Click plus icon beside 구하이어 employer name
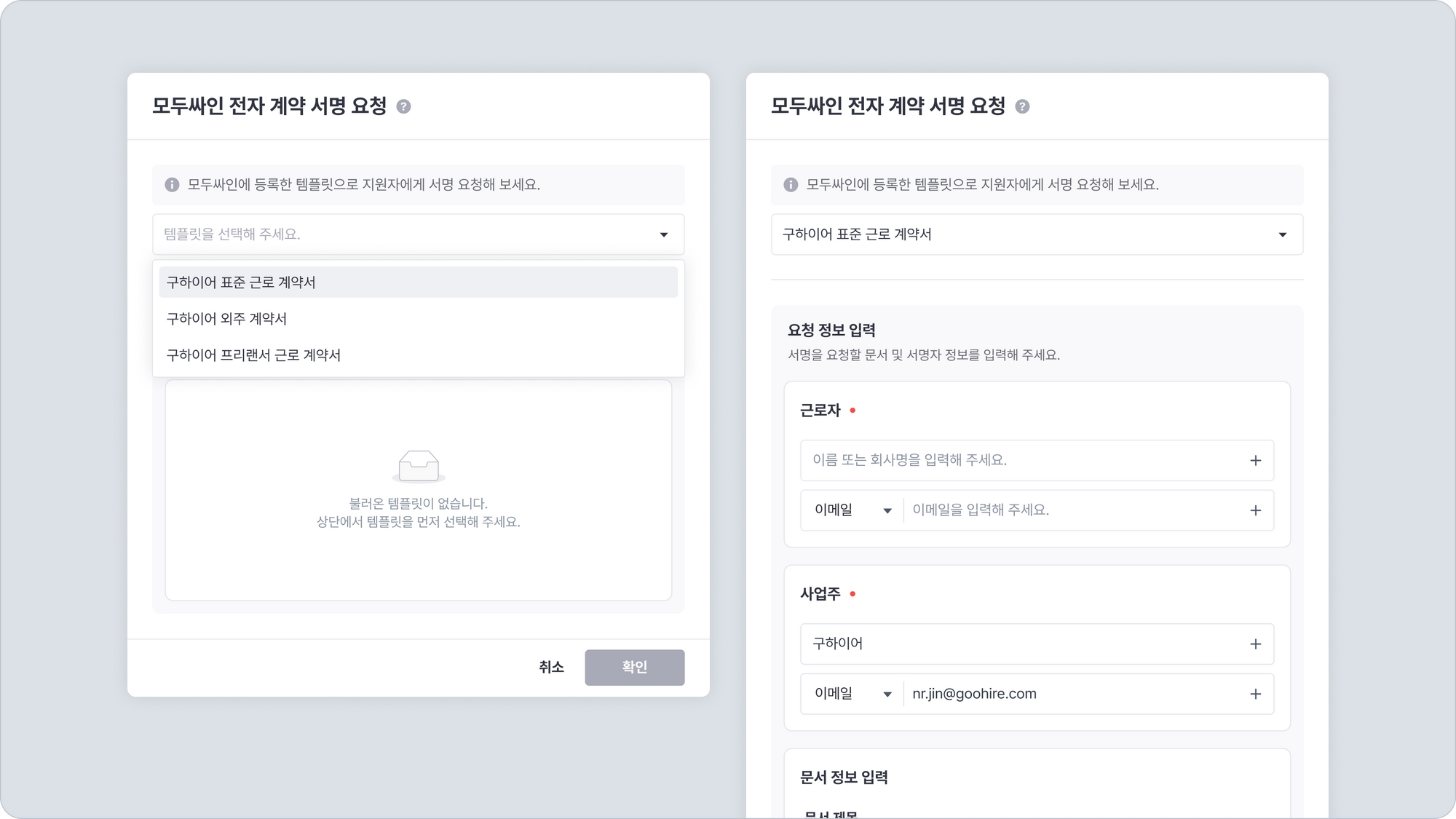Screen dimensions: 1456x819 pyautogui.click(x=1255, y=644)
